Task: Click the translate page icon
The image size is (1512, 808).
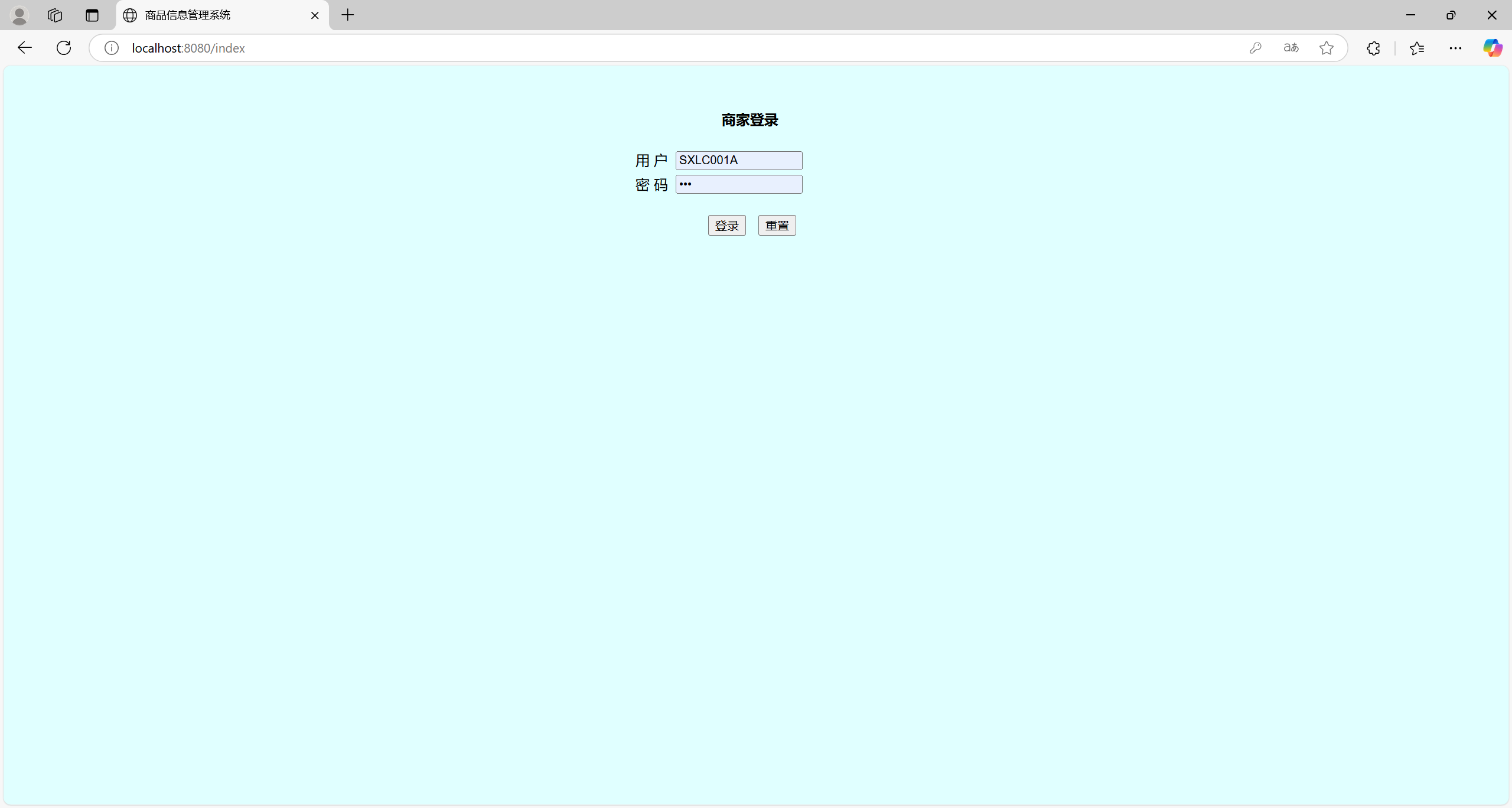Action: (1291, 48)
